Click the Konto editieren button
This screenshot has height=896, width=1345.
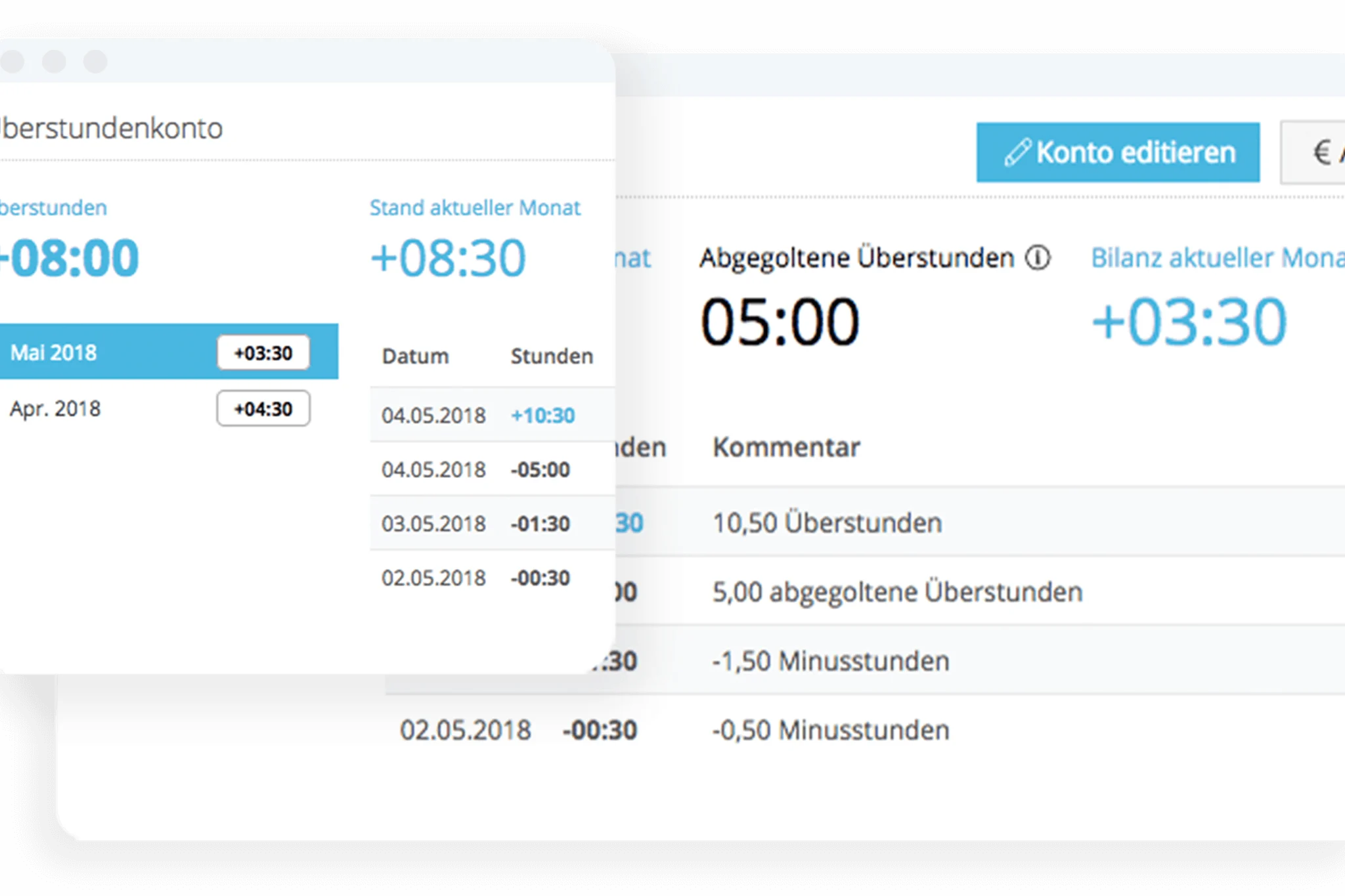(1118, 152)
